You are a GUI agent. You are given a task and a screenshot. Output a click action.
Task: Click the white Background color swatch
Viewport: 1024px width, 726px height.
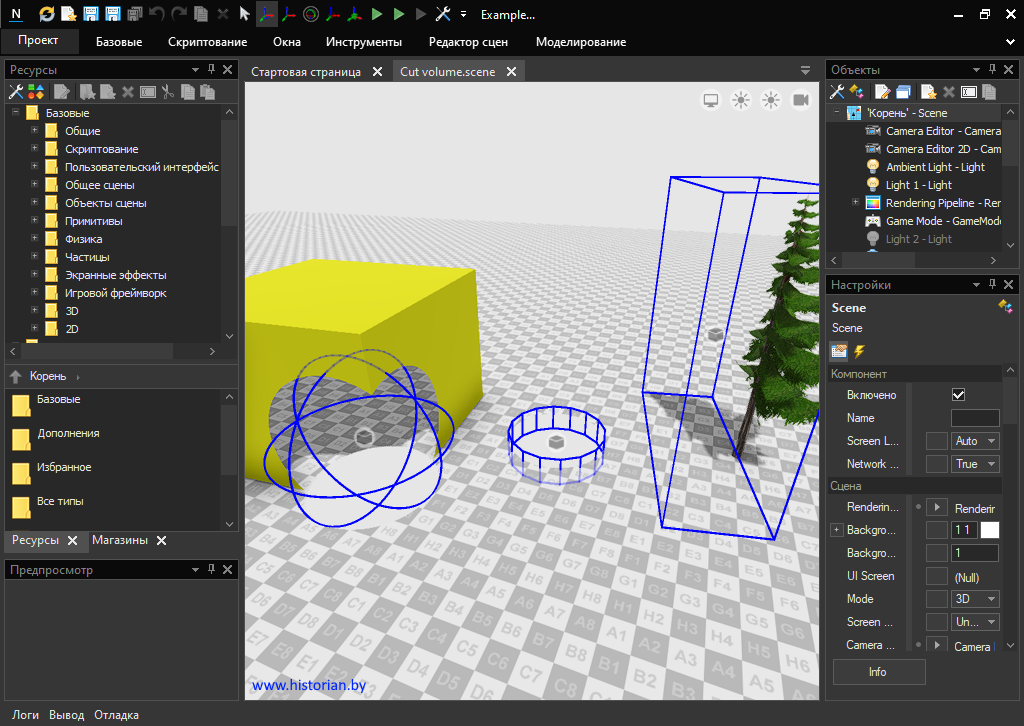[x=989, y=530]
